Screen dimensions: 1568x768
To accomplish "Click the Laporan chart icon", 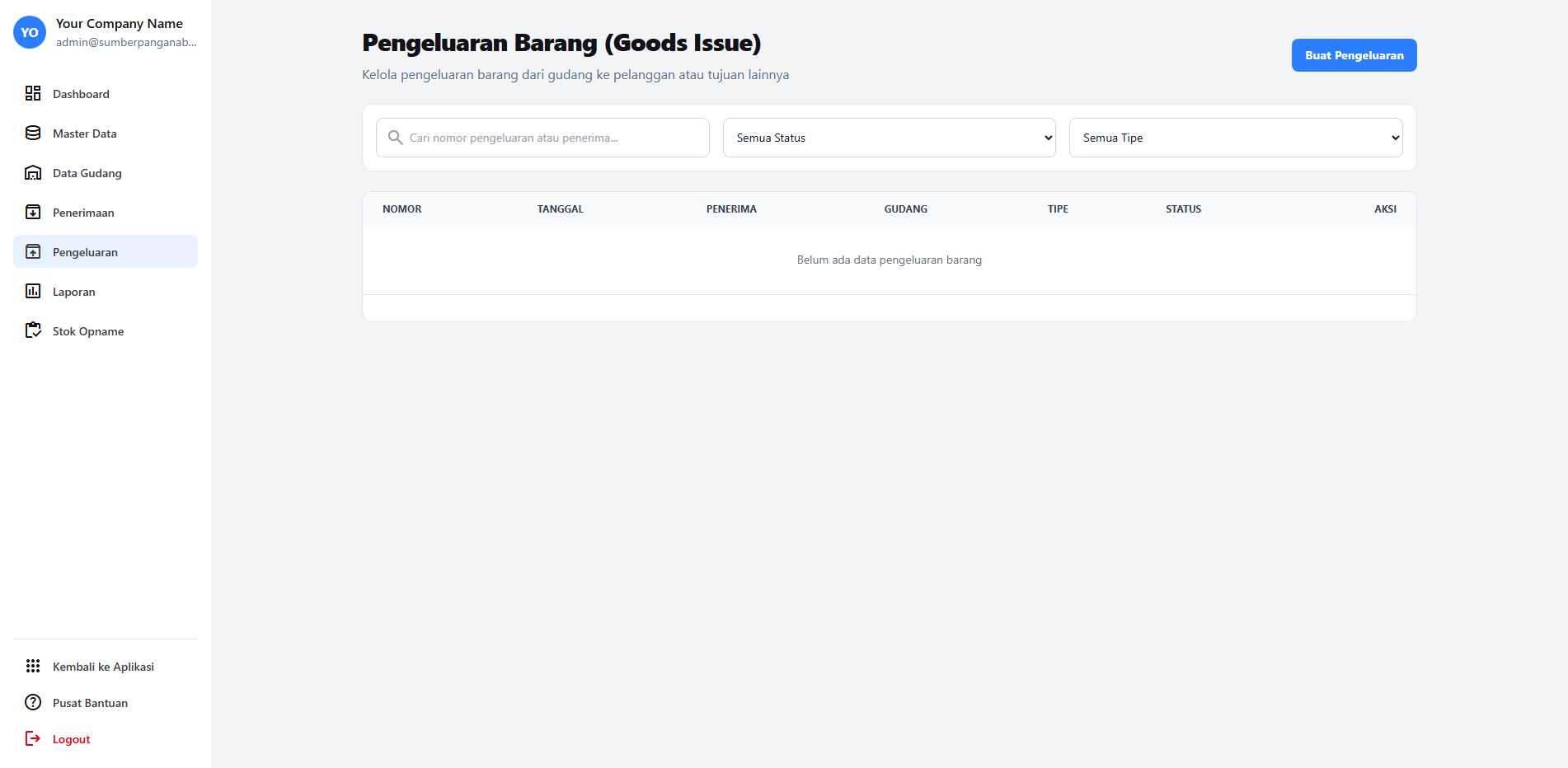I will coord(33,292).
